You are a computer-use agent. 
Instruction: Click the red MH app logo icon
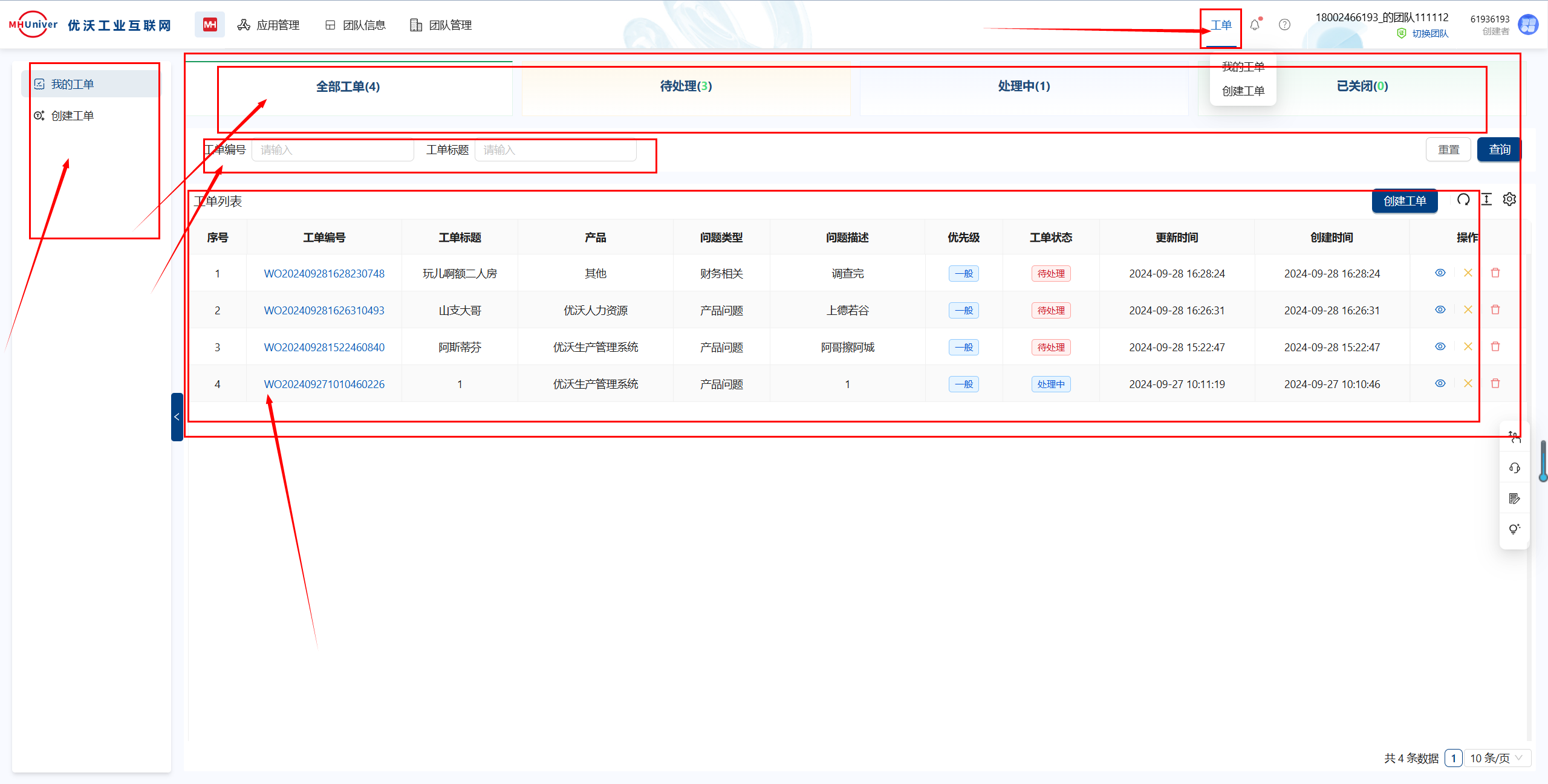point(210,25)
